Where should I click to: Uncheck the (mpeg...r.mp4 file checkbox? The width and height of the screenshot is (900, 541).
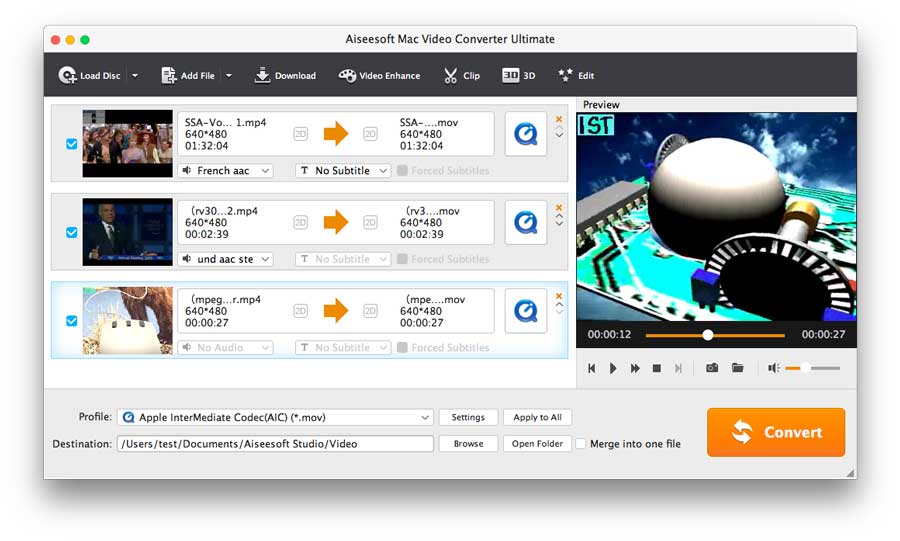(x=72, y=321)
